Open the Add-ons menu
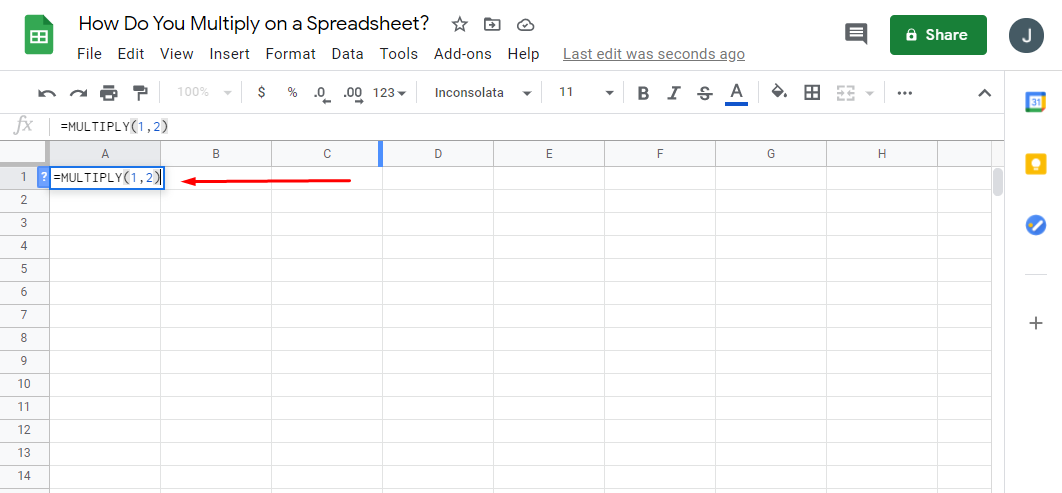This screenshot has width=1062, height=493. (462, 54)
